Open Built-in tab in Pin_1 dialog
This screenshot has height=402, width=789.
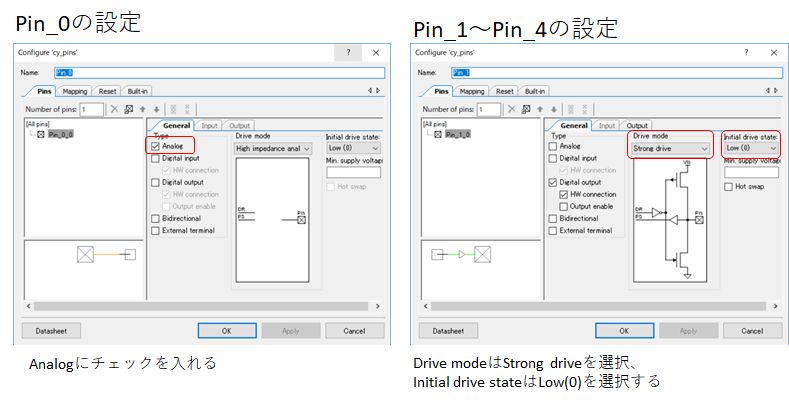(x=534, y=91)
